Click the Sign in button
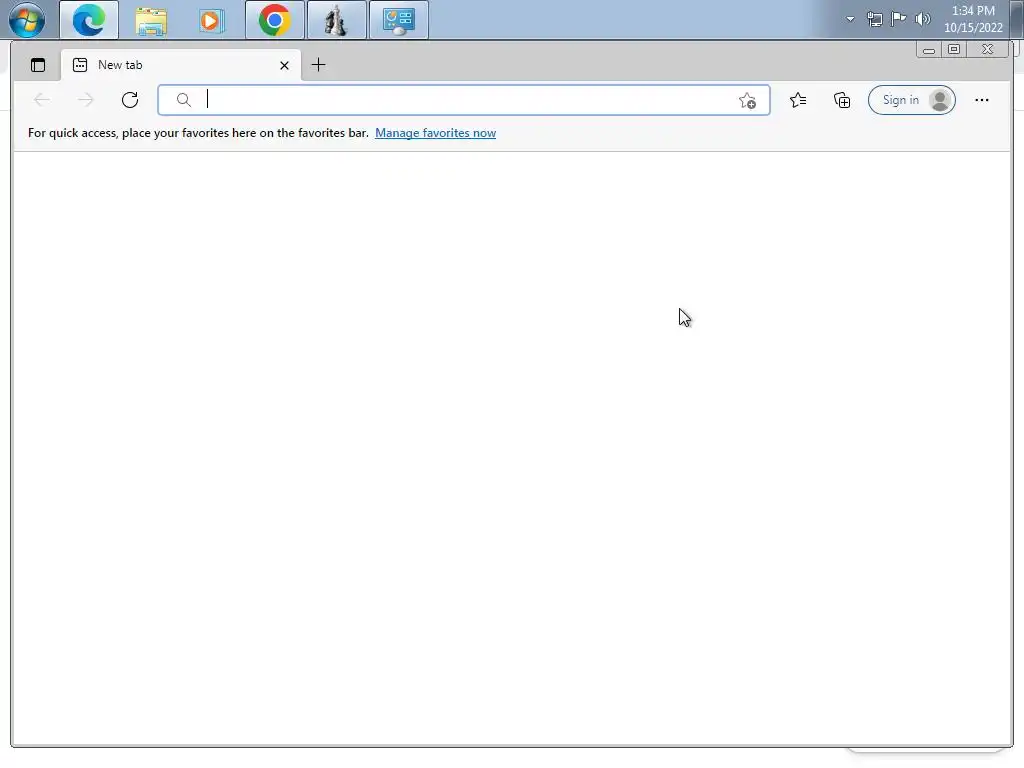 tap(912, 100)
